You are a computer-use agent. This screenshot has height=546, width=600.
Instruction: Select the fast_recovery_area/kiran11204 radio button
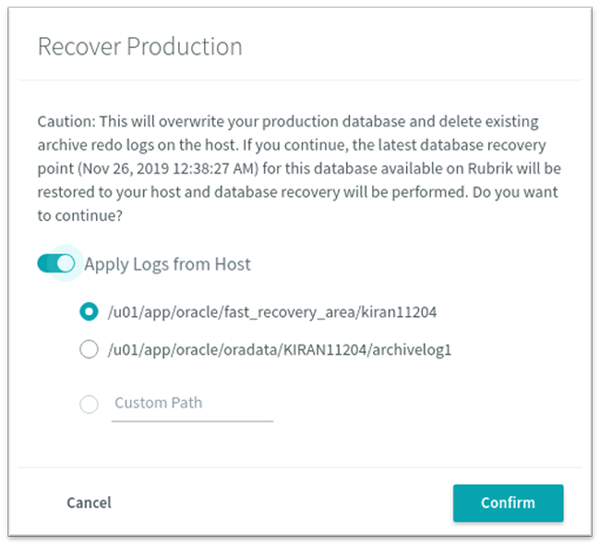[x=89, y=311]
